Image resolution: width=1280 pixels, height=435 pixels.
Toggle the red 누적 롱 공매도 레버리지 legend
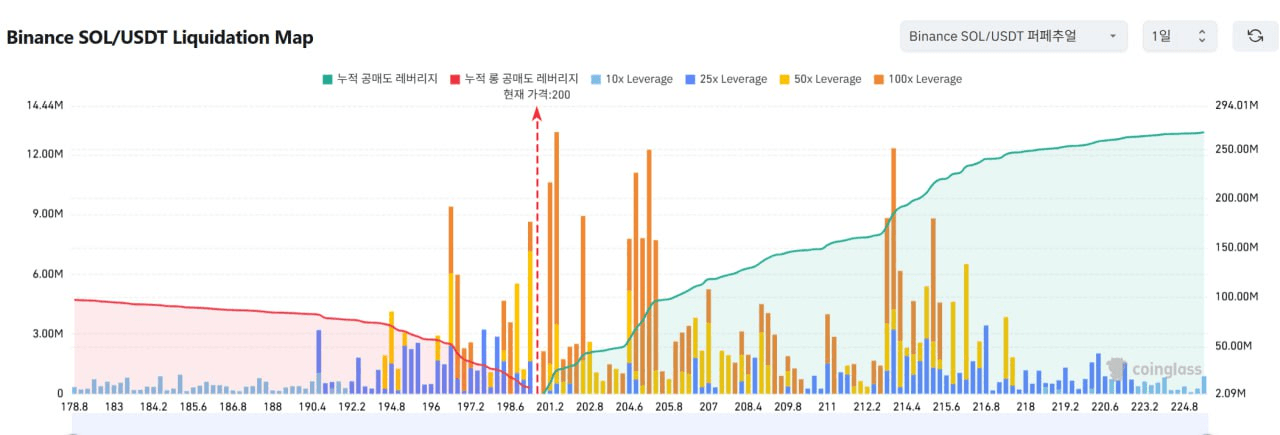pyautogui.click(x=515, y=79)
